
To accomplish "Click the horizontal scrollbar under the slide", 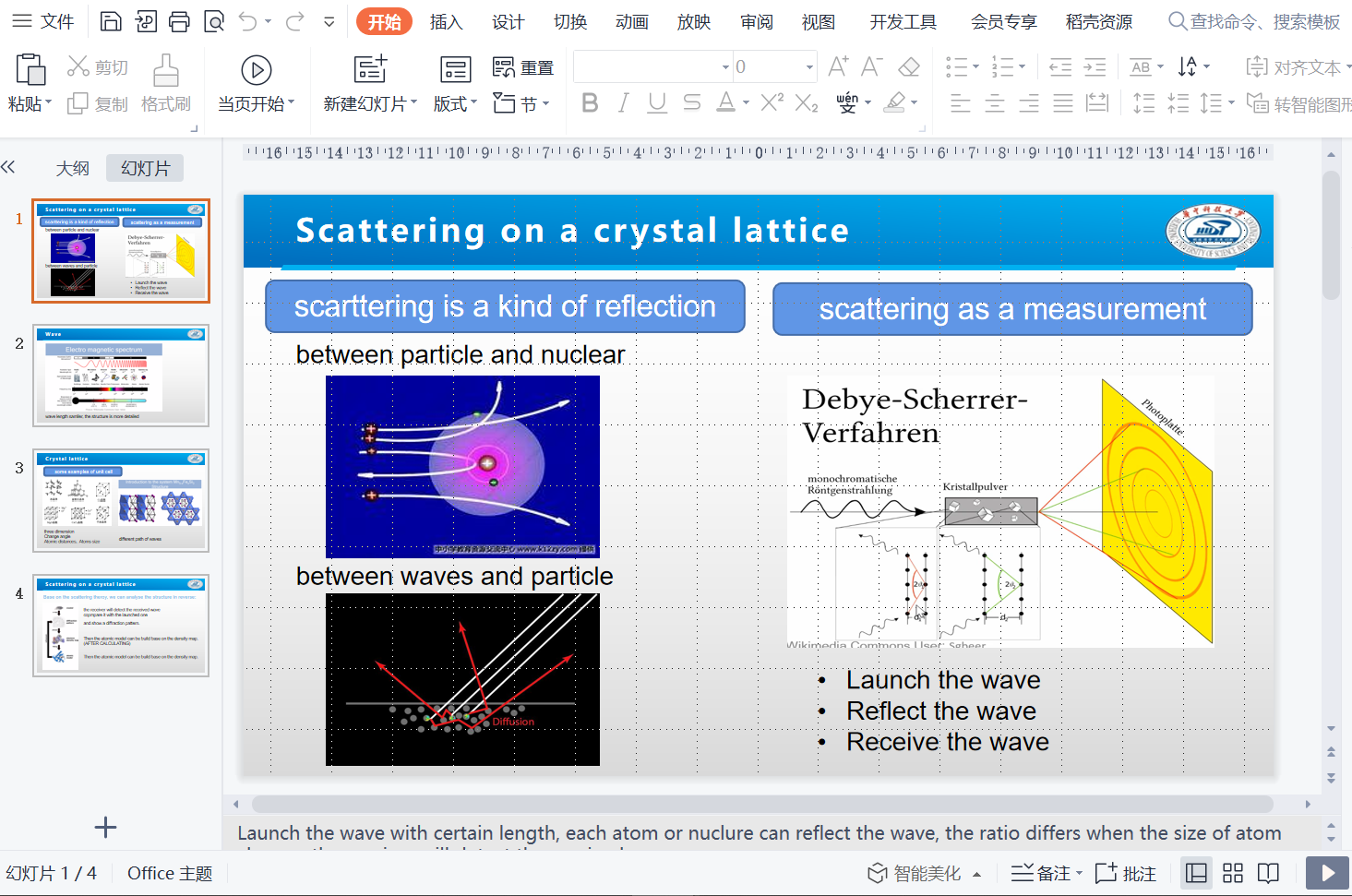I will (762, 804).
